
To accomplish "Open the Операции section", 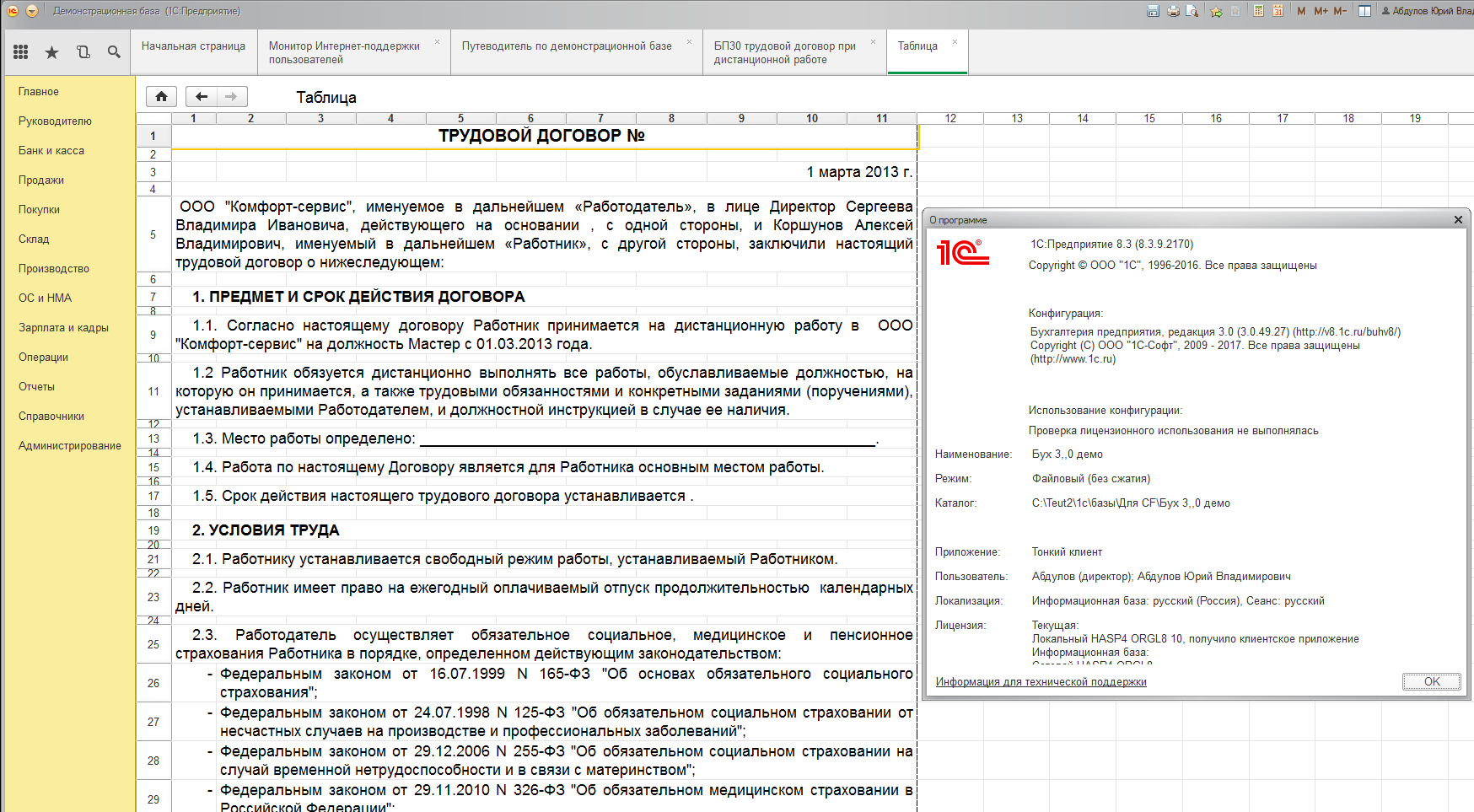I will 43,358.
